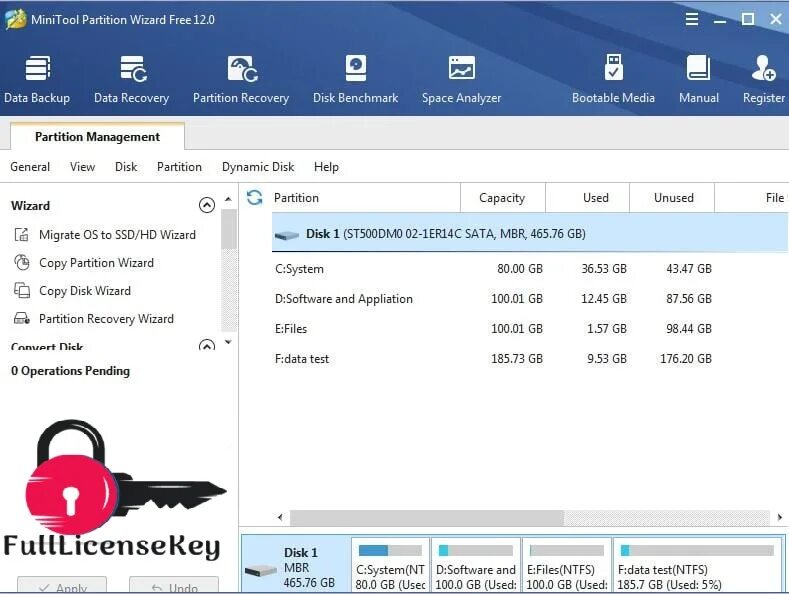Click the 12.45 GB used cell
Viewport: 789px width, 594px height.
tap(604, 299)
